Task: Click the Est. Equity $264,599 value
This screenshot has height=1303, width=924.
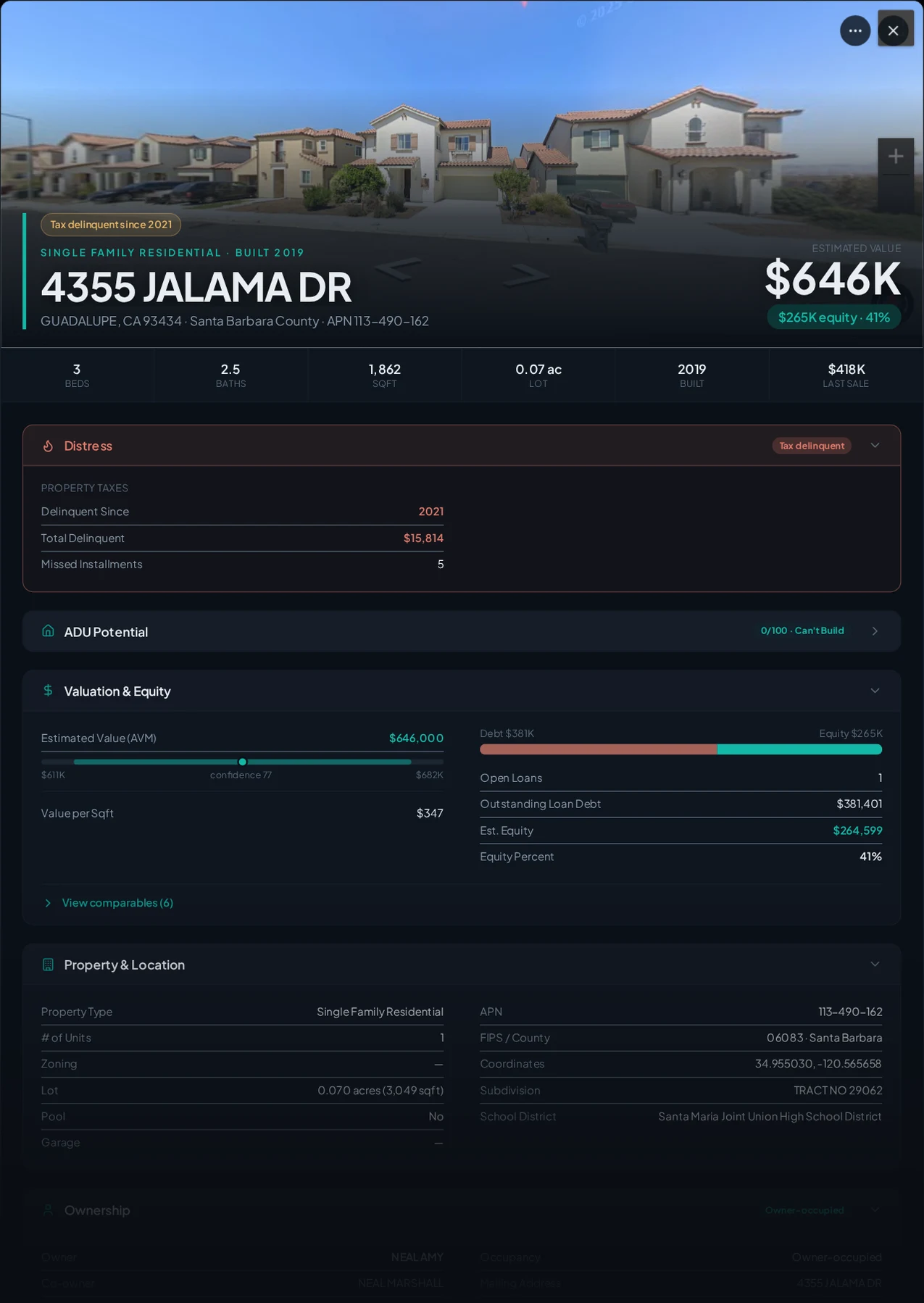Action: pyautogui.click(x=857, y=830)
